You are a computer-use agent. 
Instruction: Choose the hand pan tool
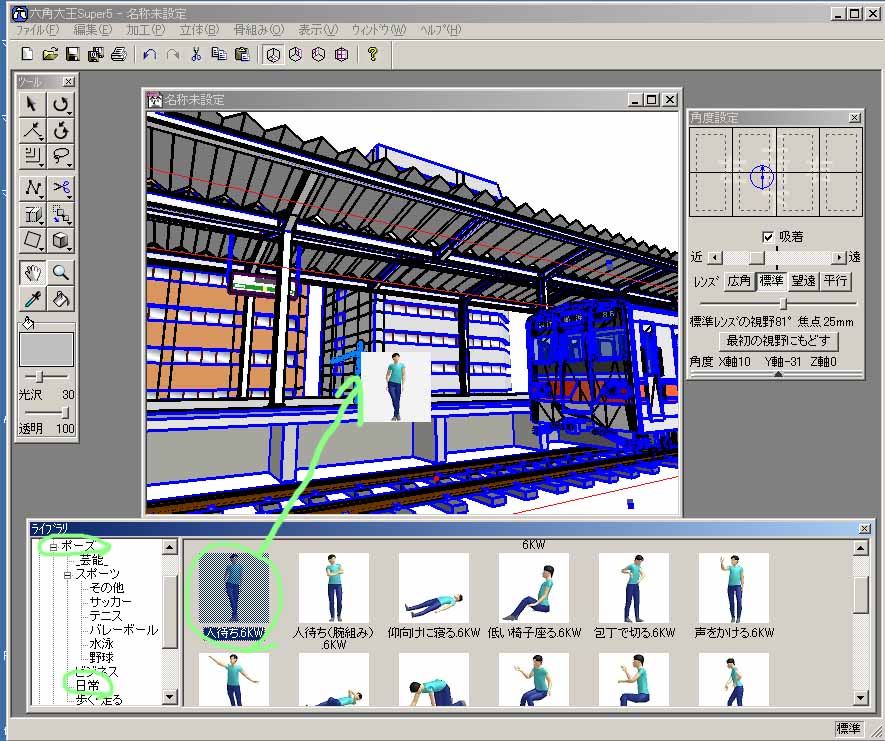(x=34, y=271)
